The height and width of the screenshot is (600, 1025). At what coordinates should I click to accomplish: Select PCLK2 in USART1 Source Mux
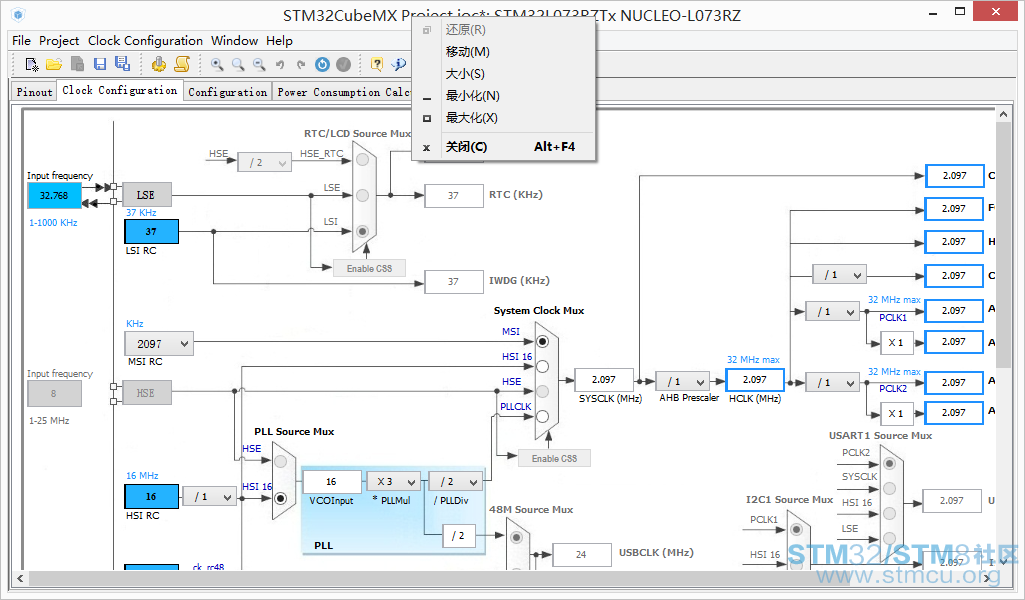click(x=889, y=463)
